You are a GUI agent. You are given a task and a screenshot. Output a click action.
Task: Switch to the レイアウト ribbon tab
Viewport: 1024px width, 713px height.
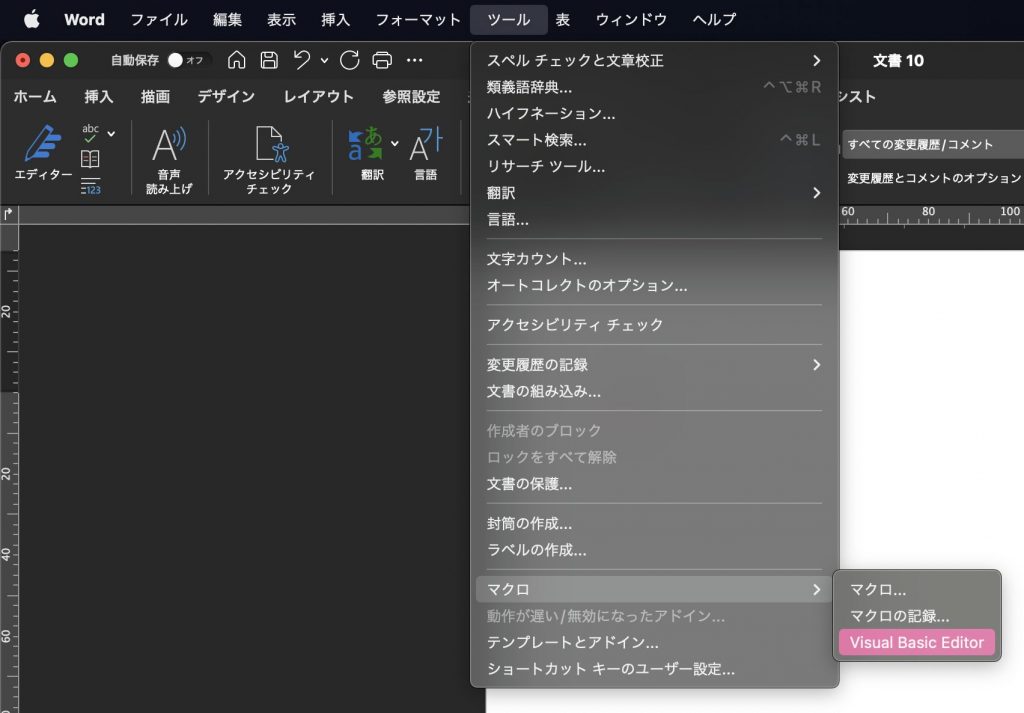coord(318,97)
